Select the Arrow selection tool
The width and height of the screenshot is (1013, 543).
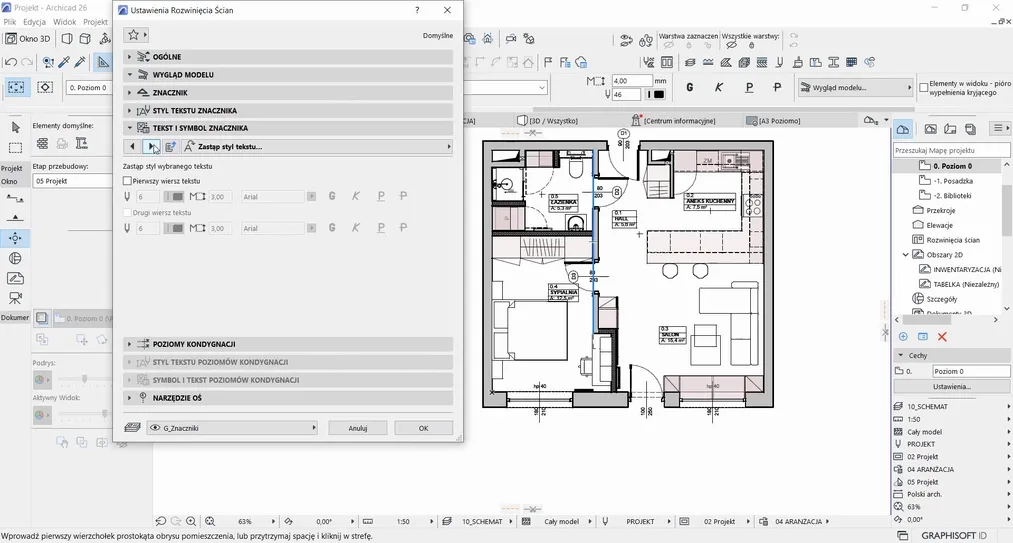pyautogui.click(x=15, y=127)
